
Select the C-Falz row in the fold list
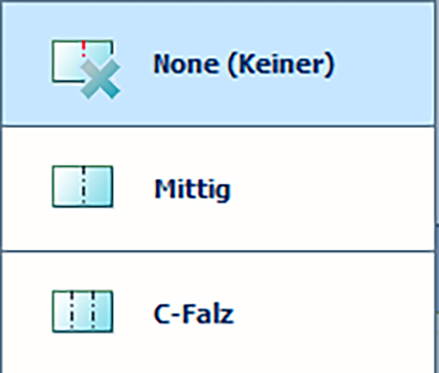[x=218, y=313]
